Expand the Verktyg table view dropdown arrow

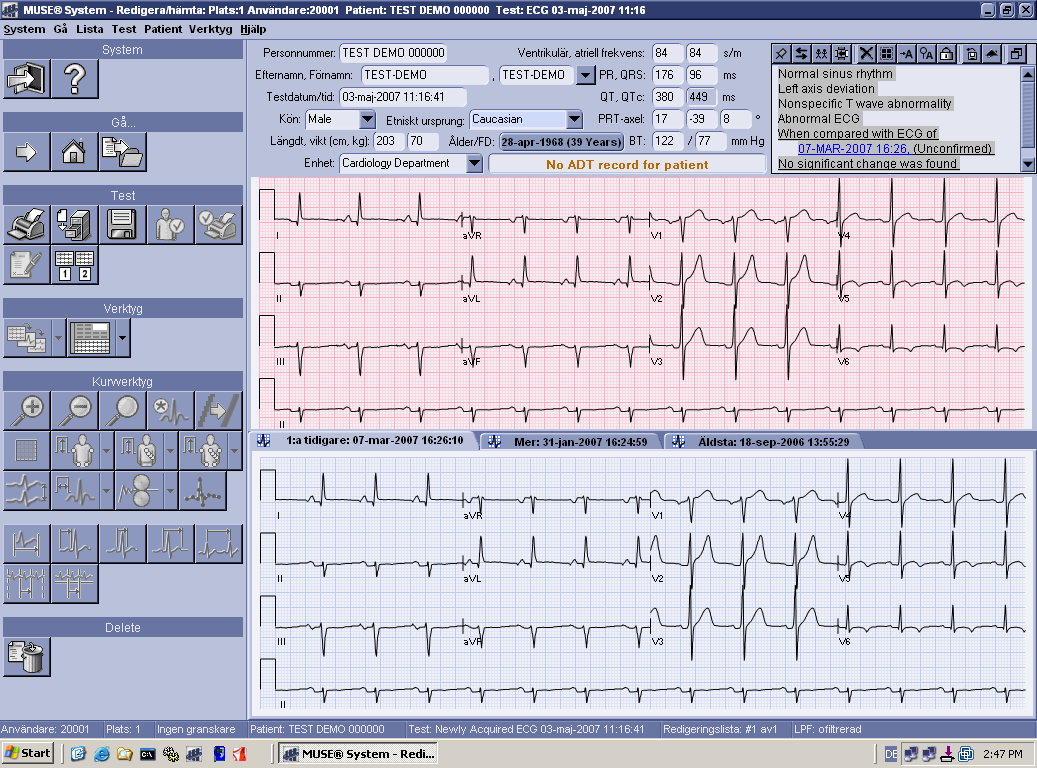click(x=122, y=337)
